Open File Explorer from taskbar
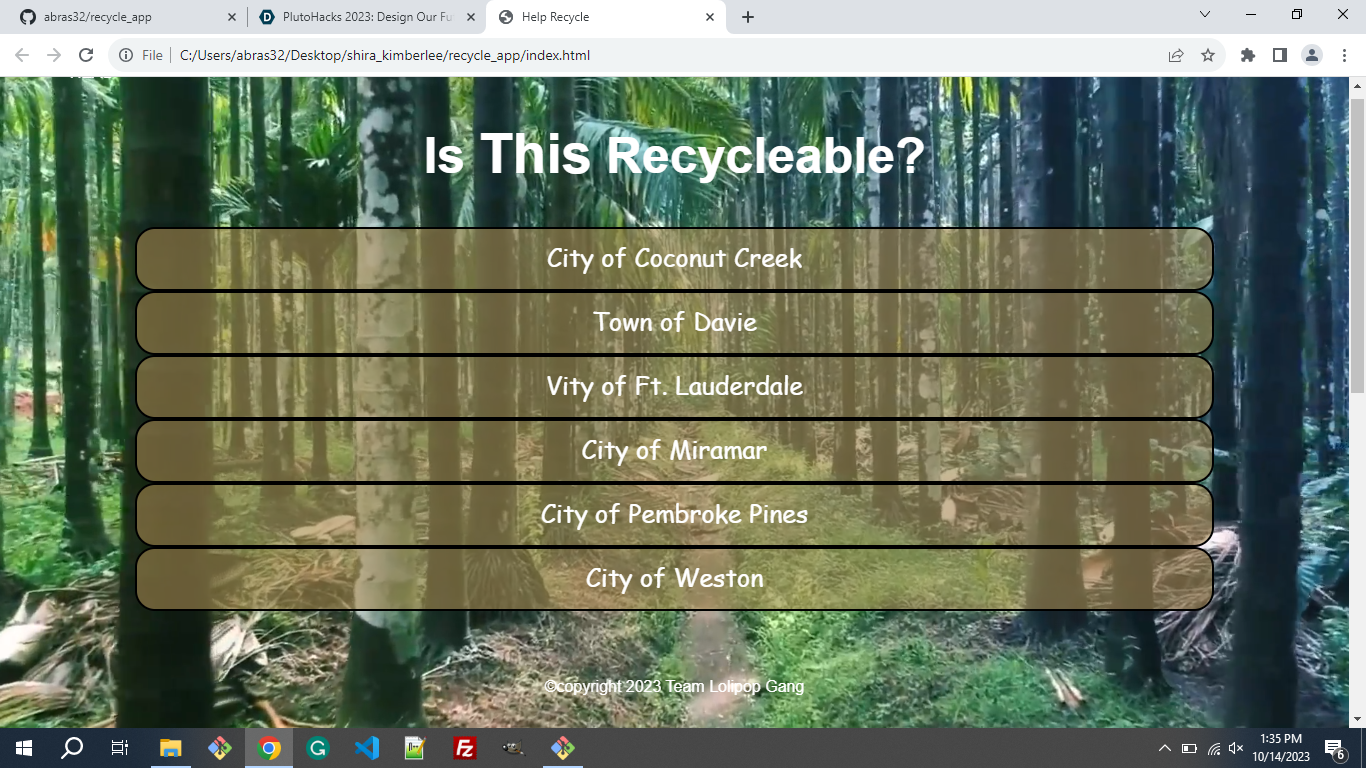The width and height of the screenshot is (1366, 768). coord(171,748)
